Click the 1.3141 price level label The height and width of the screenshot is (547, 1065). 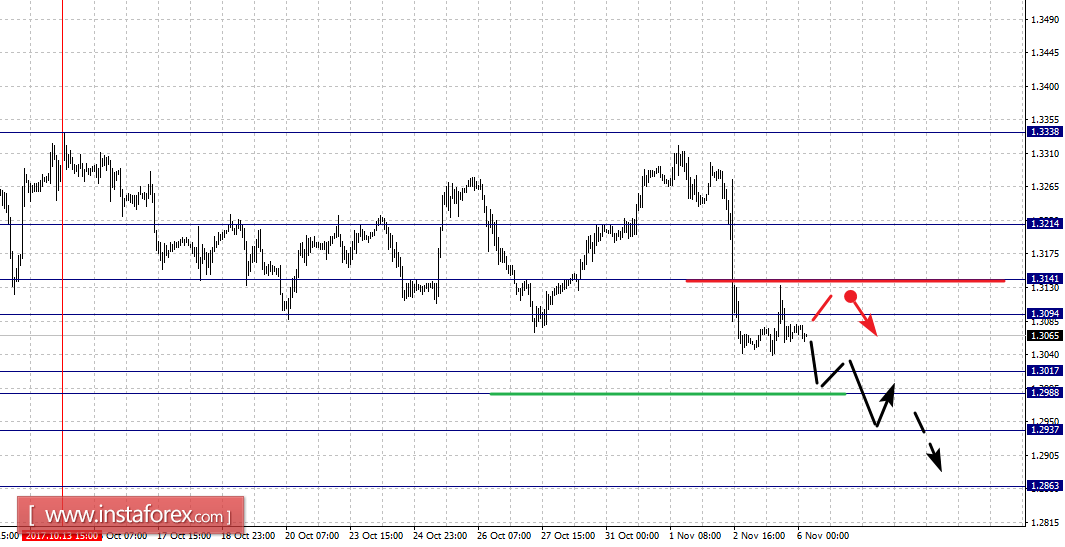[1045, 279]
